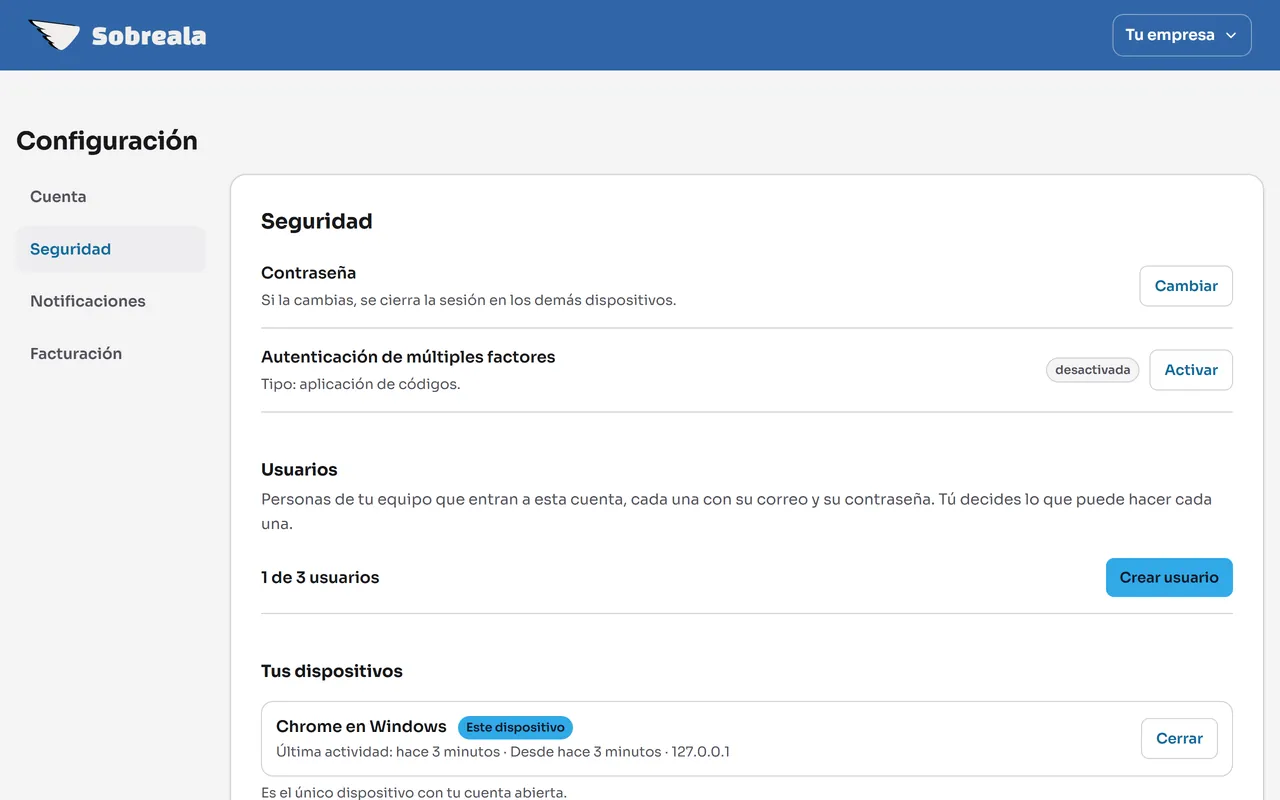Image resolution: width=1280 pixels, height=800 pixels.
Task: Click the Sobreala winged logo icon
Action: [x=54, y=35]
